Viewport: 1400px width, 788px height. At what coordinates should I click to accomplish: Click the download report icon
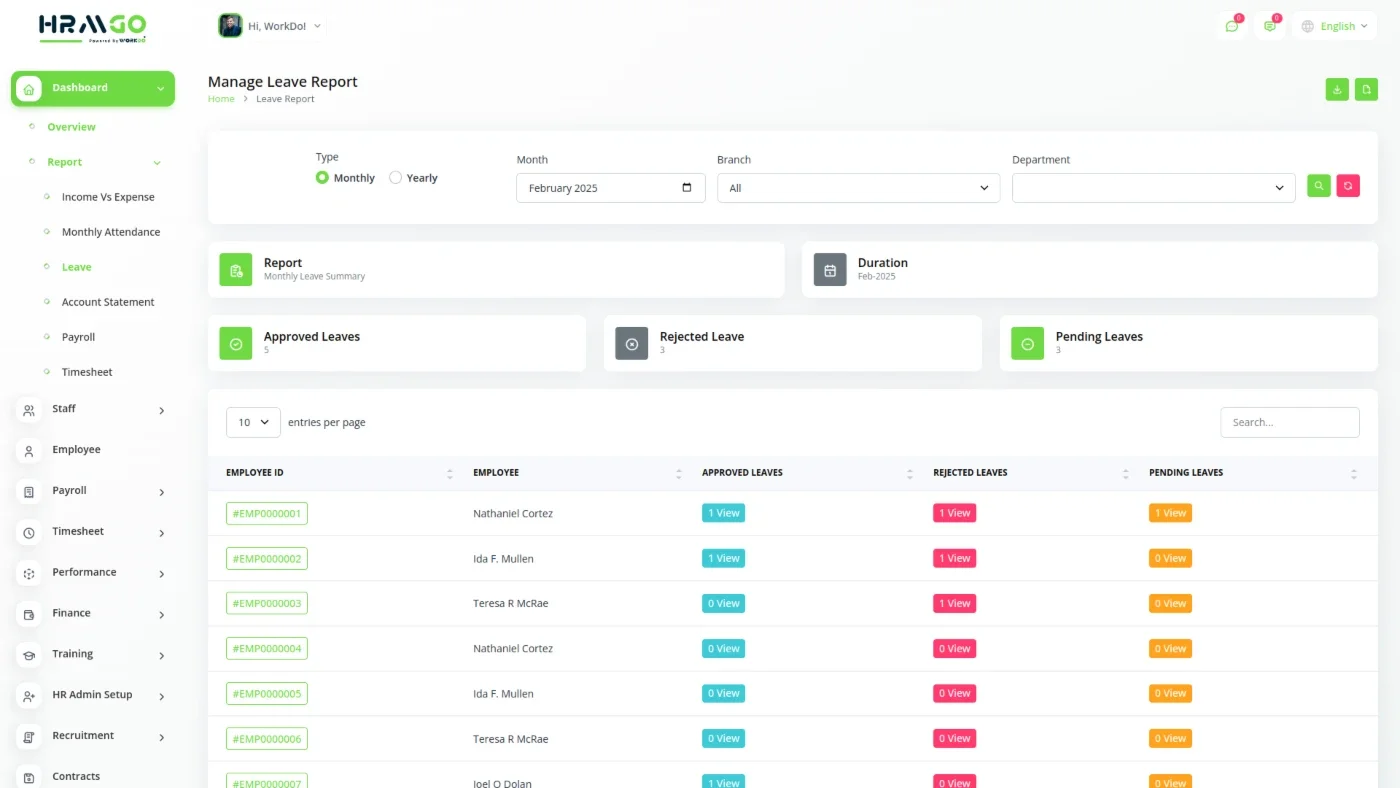(1337, 89)
